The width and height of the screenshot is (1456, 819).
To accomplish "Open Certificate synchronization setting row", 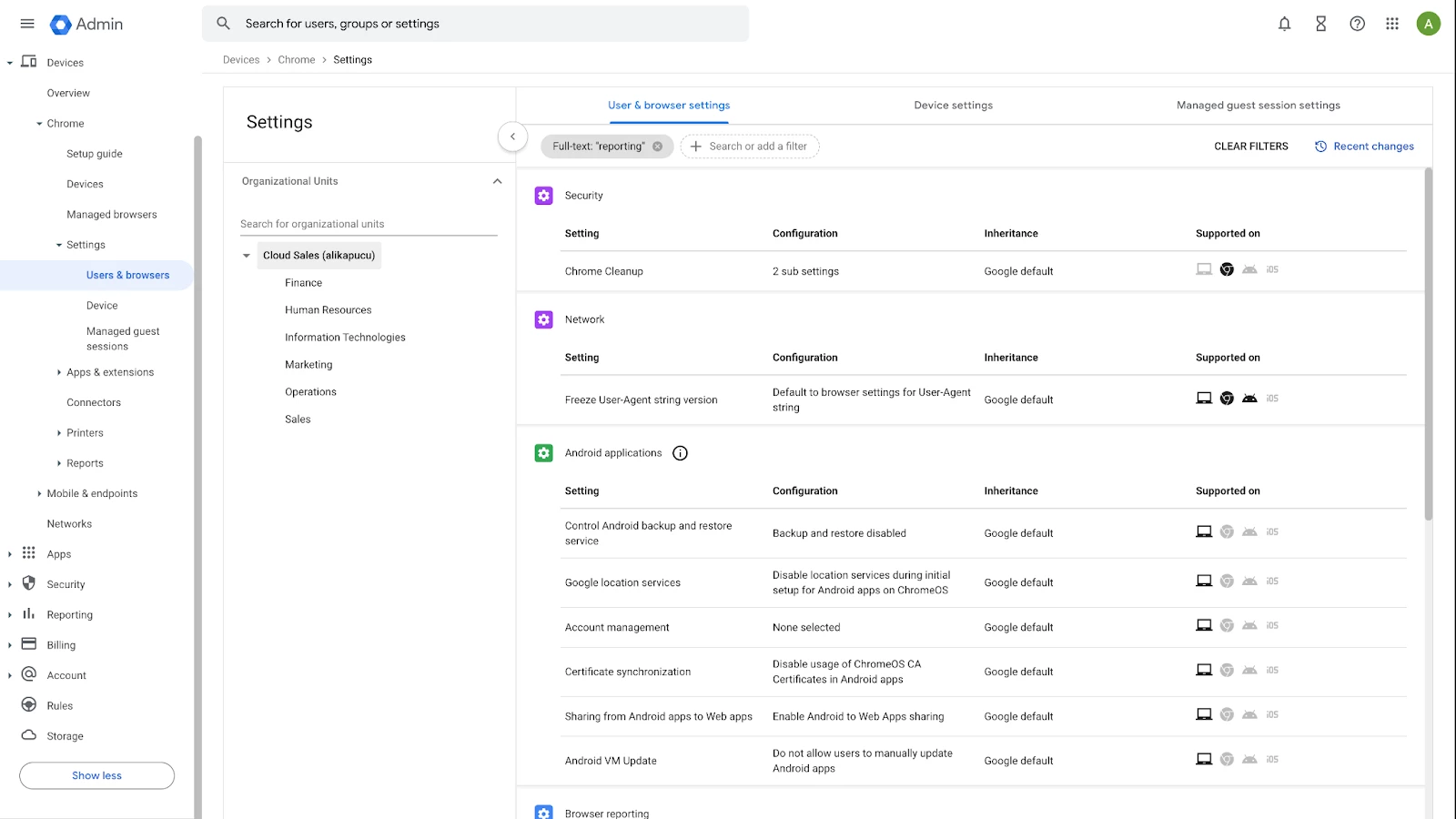I will (x=985, y=672).
